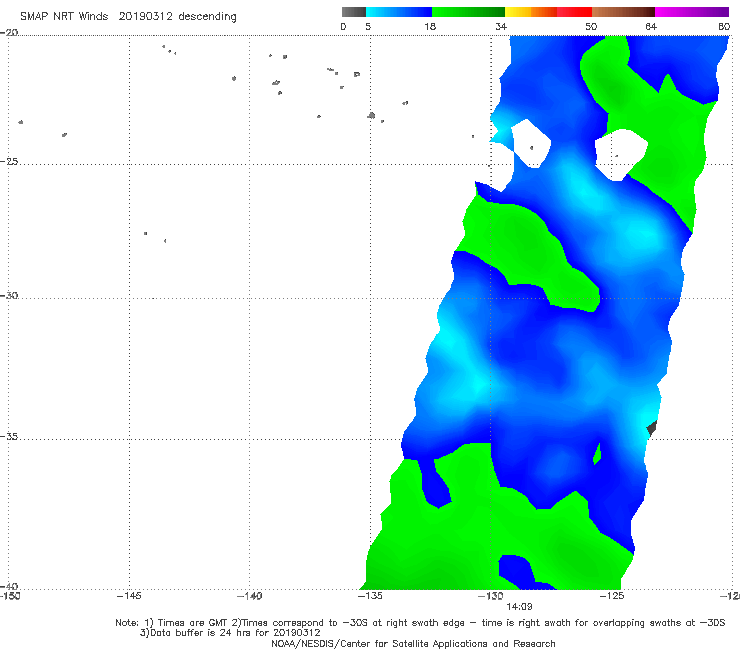Click the color bar label "64"
This screenshot has width=740, height=650.
click(x=651, y=26)
